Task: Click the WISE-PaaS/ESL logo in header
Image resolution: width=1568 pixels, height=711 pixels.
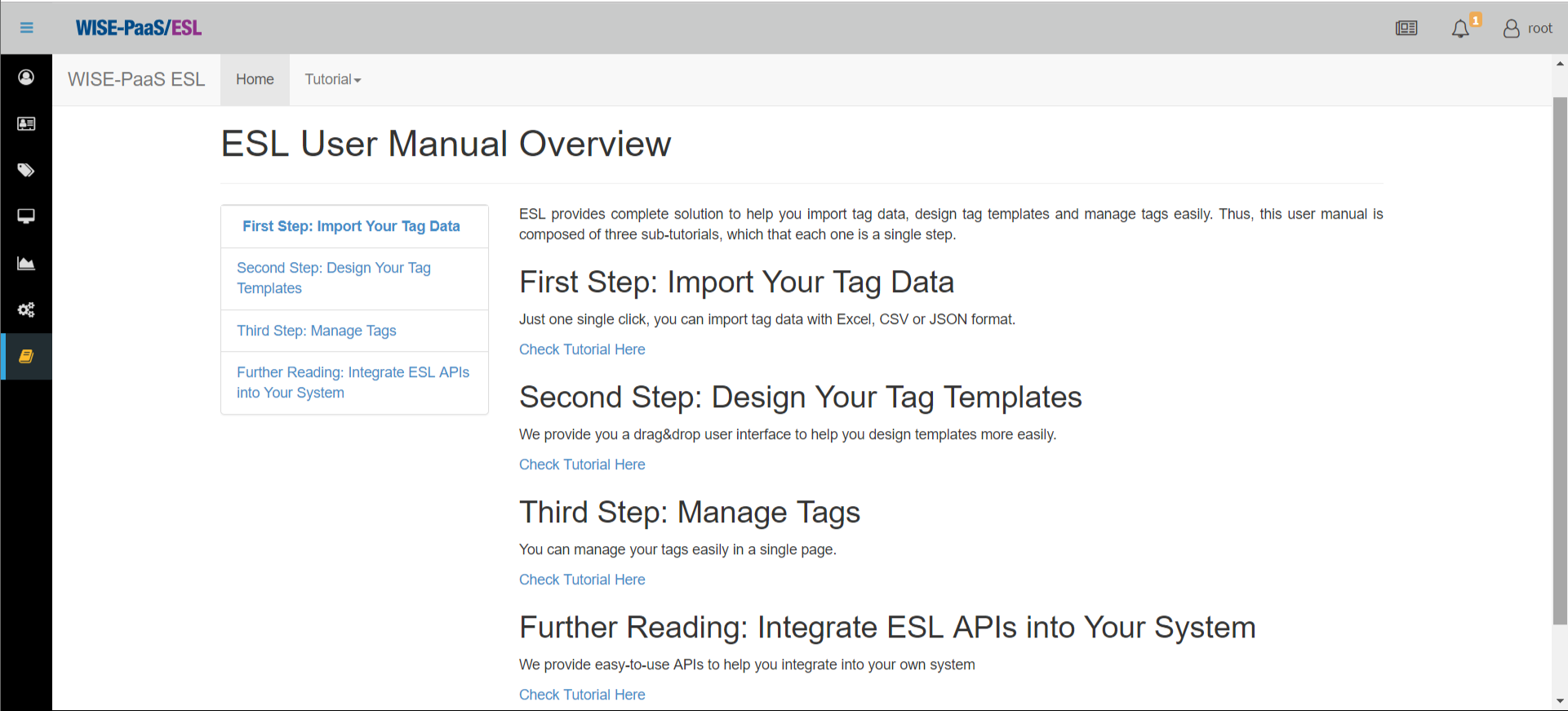Action: [x=138, y=28]
